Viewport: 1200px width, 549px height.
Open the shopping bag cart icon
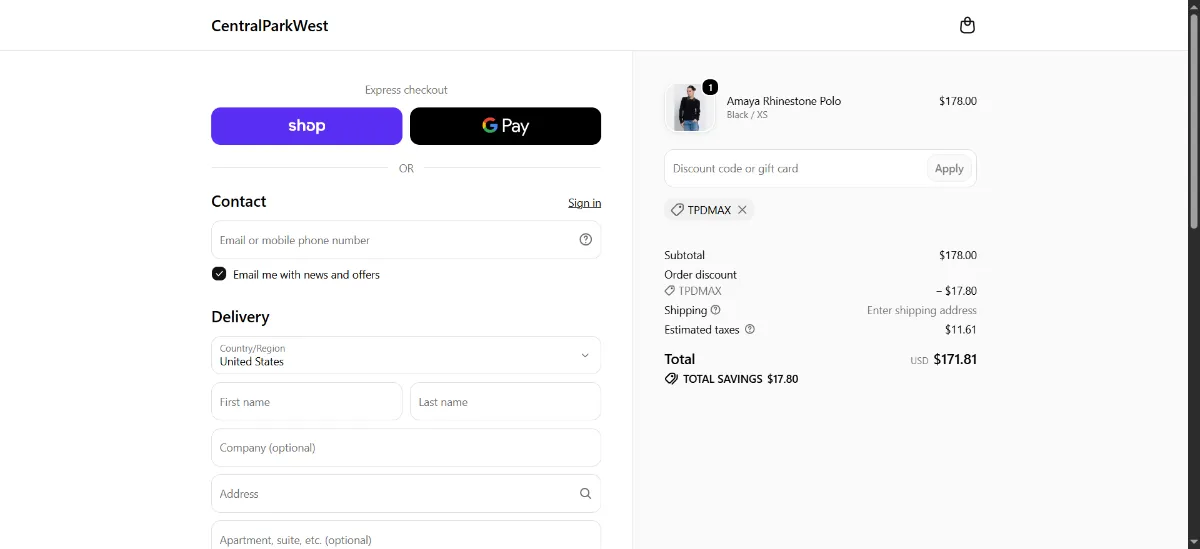(967, 25)
